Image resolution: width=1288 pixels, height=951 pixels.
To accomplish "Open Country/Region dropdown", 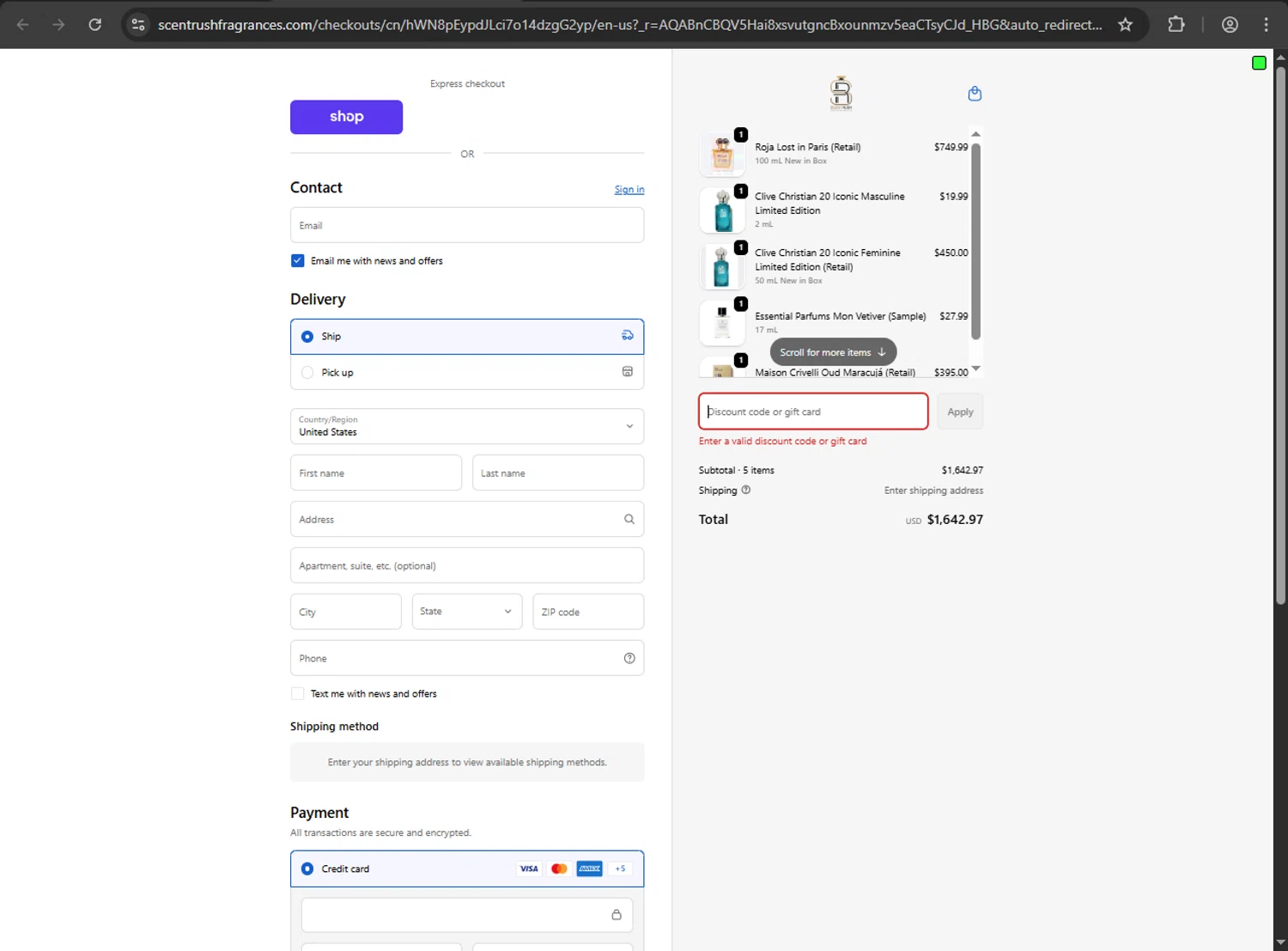I will [x=467, y=426].
